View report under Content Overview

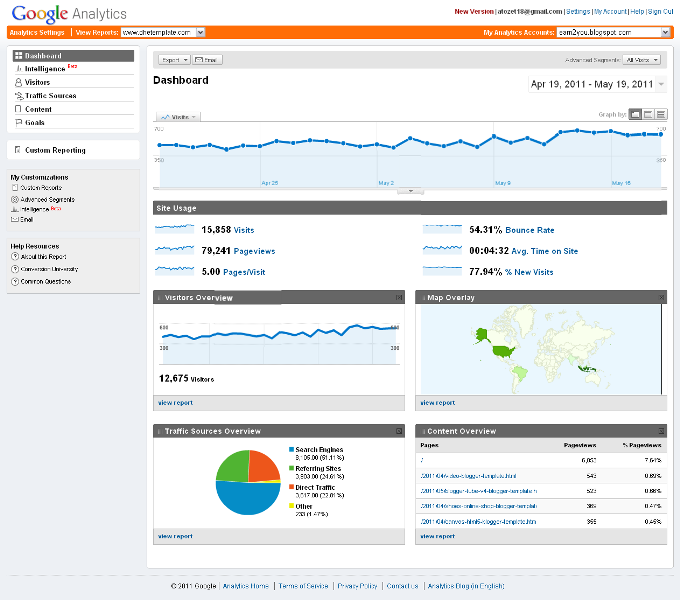click(x=438, y=536)
